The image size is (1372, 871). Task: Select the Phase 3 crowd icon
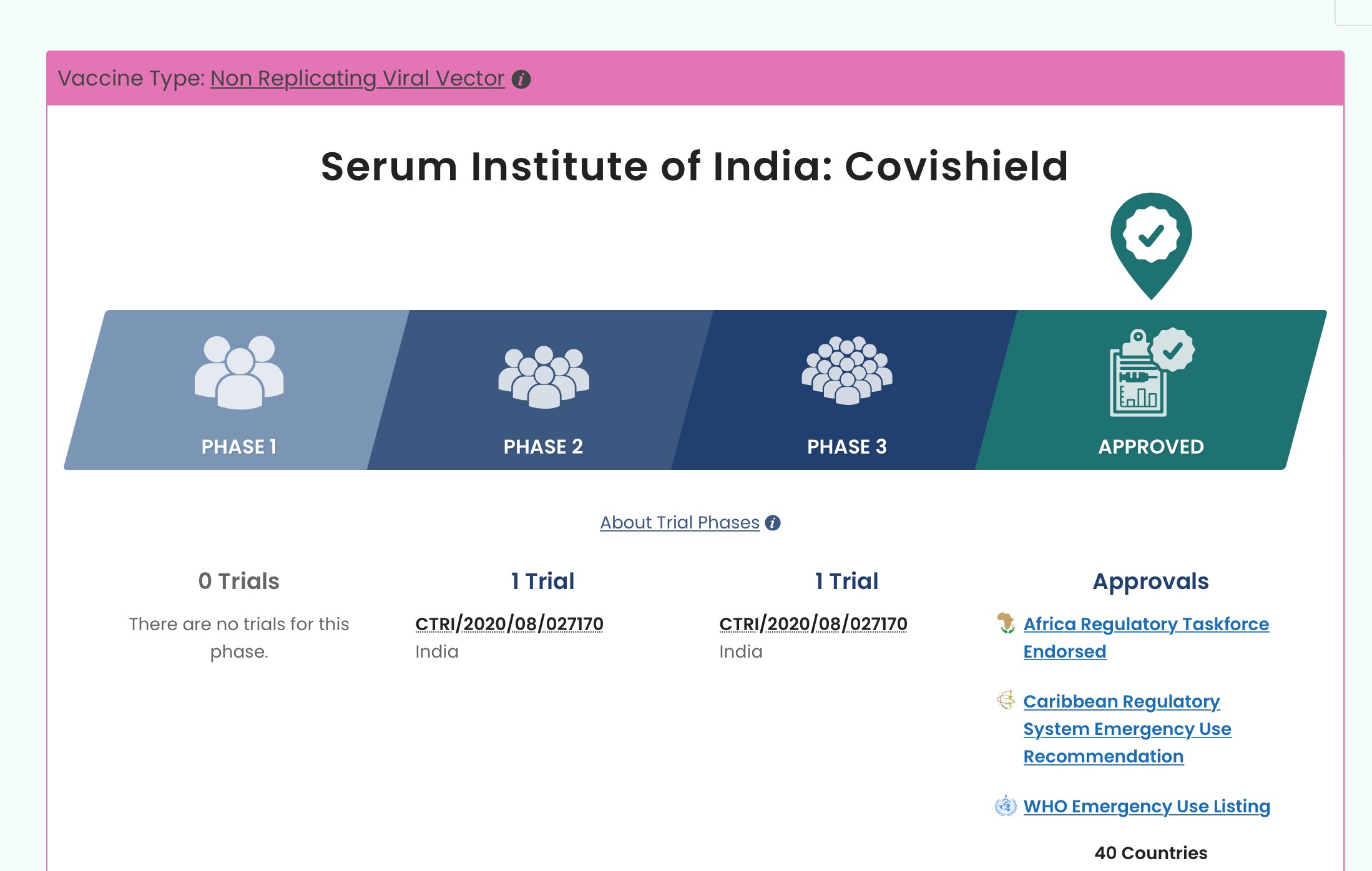coord(847,371)
